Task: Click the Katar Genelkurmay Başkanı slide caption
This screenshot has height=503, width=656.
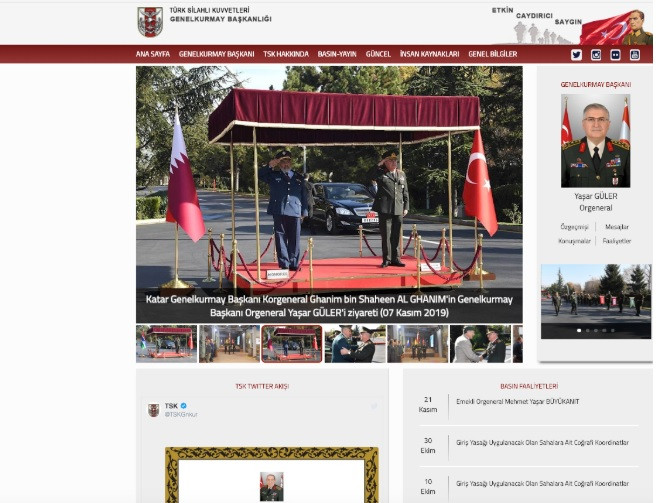Action: pos(329,306)
